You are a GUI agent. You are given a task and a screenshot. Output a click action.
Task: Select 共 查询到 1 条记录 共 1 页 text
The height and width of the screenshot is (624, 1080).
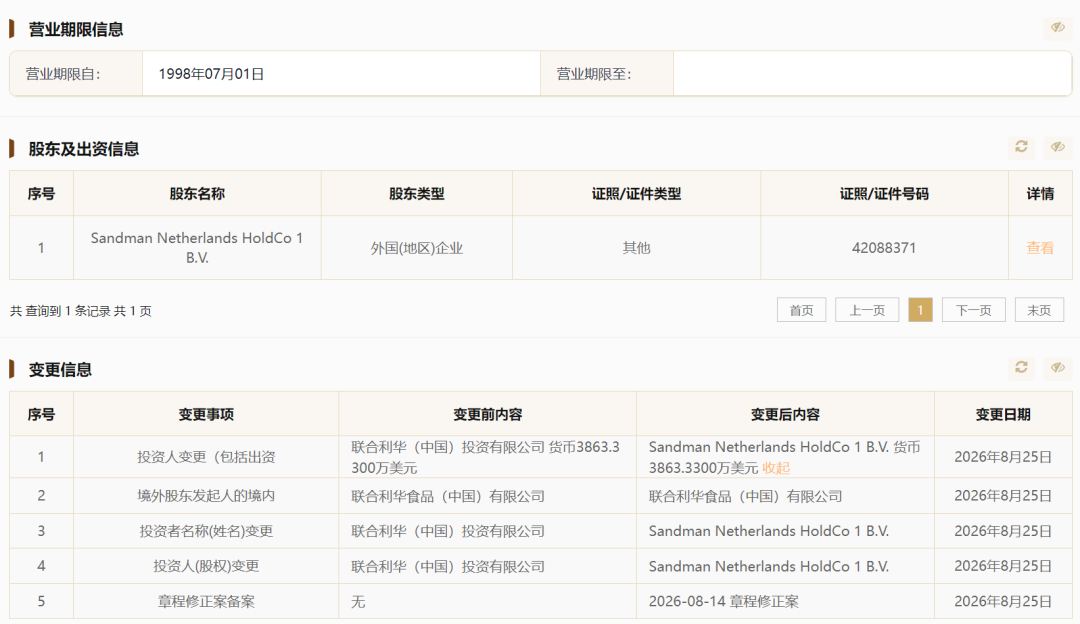(81, 311)
